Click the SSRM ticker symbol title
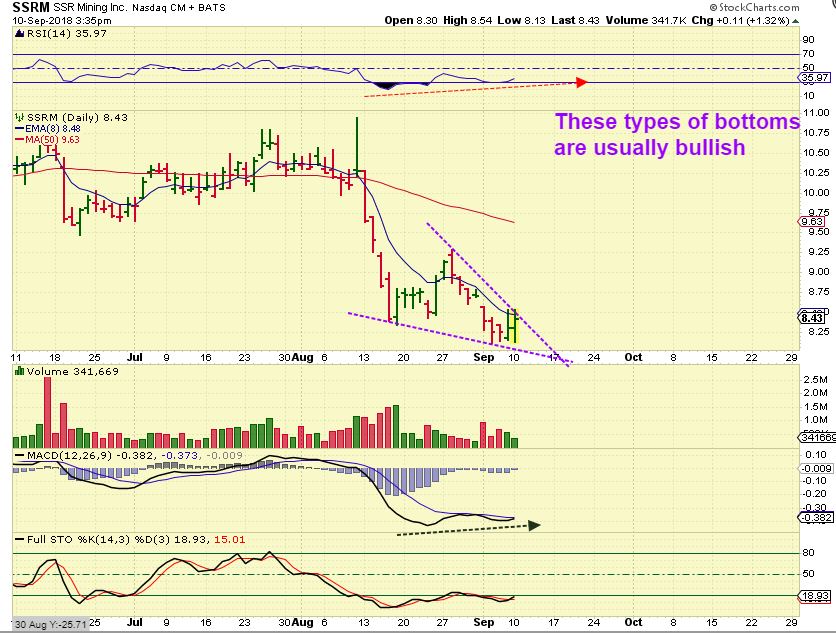The height and width of the screenshot is (633, 836). click(31, 7)
